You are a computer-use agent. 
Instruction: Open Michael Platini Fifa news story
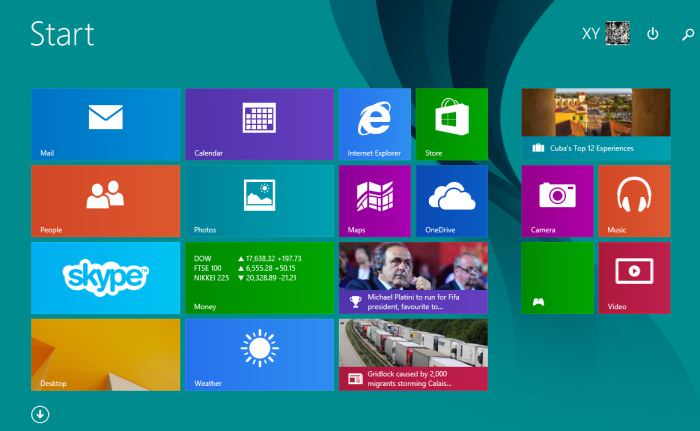pos(413,277)
